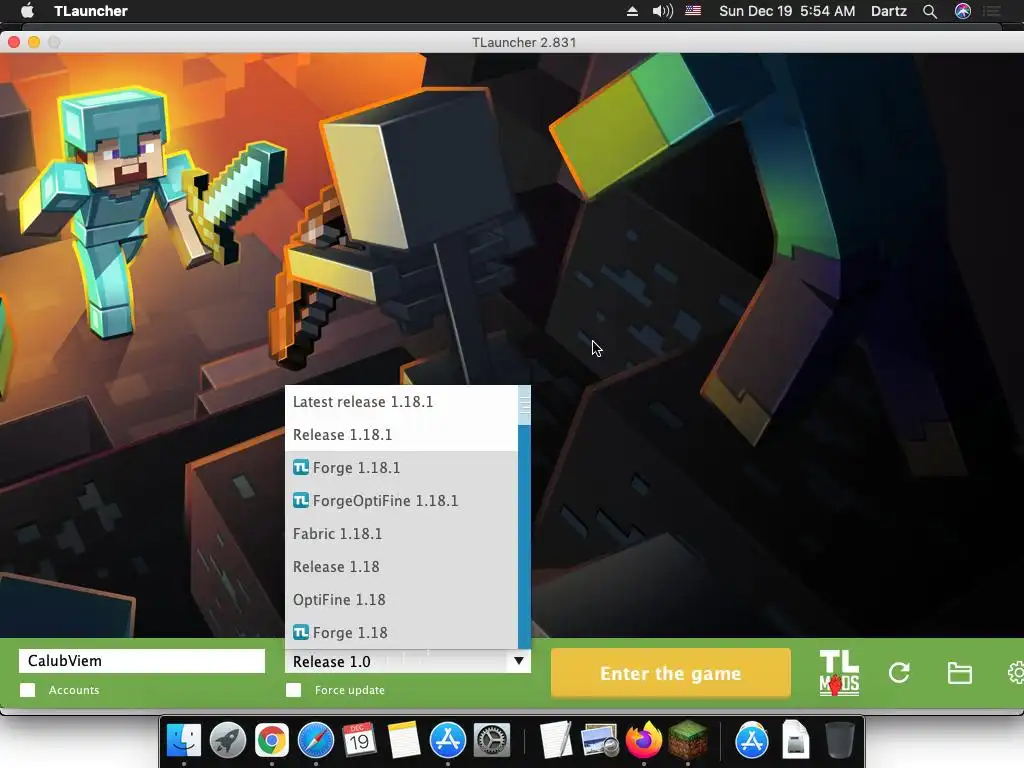
Task: Select Forge 1.18 from the list
Action: pyautogui.click(x=402, y=633)
